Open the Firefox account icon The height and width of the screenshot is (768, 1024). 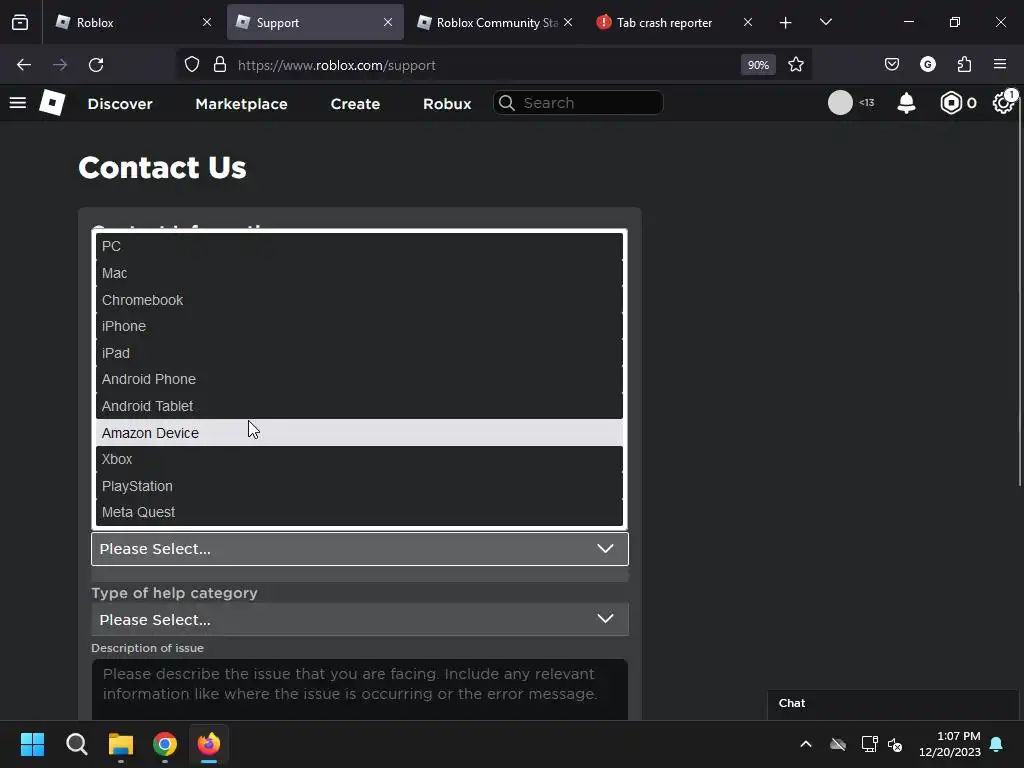click(x=927, y=65)
